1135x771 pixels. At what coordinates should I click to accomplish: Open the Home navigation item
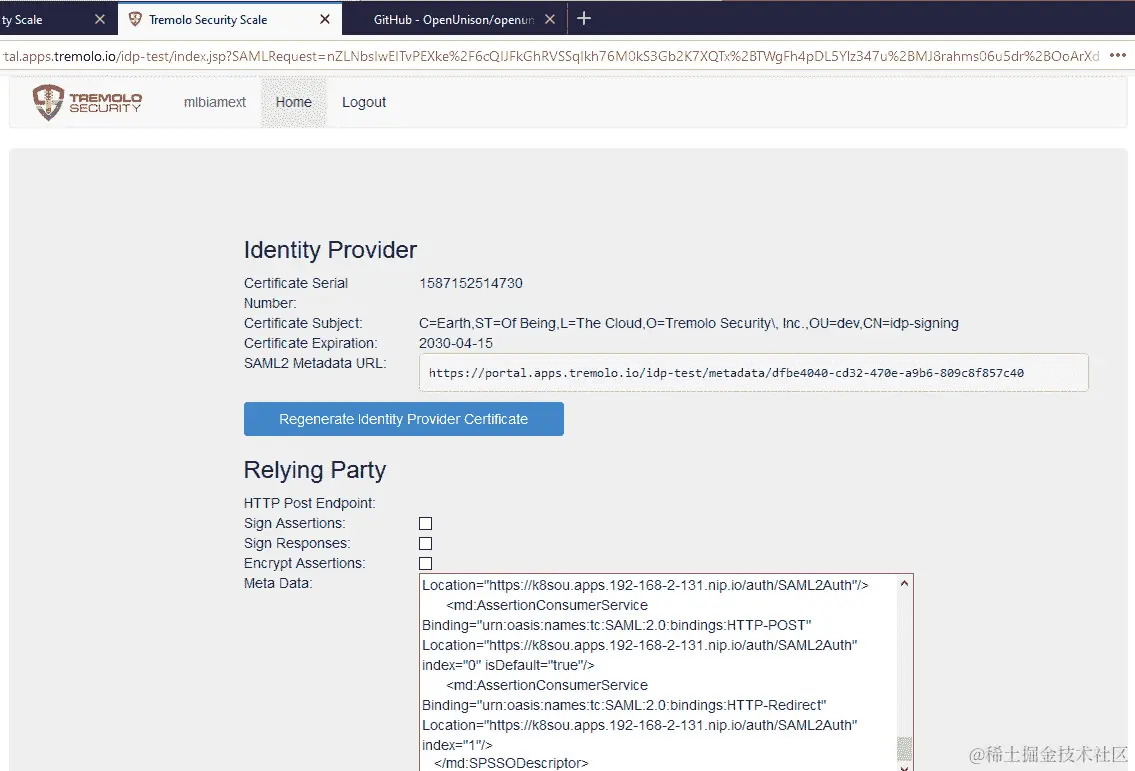point(293,102)
